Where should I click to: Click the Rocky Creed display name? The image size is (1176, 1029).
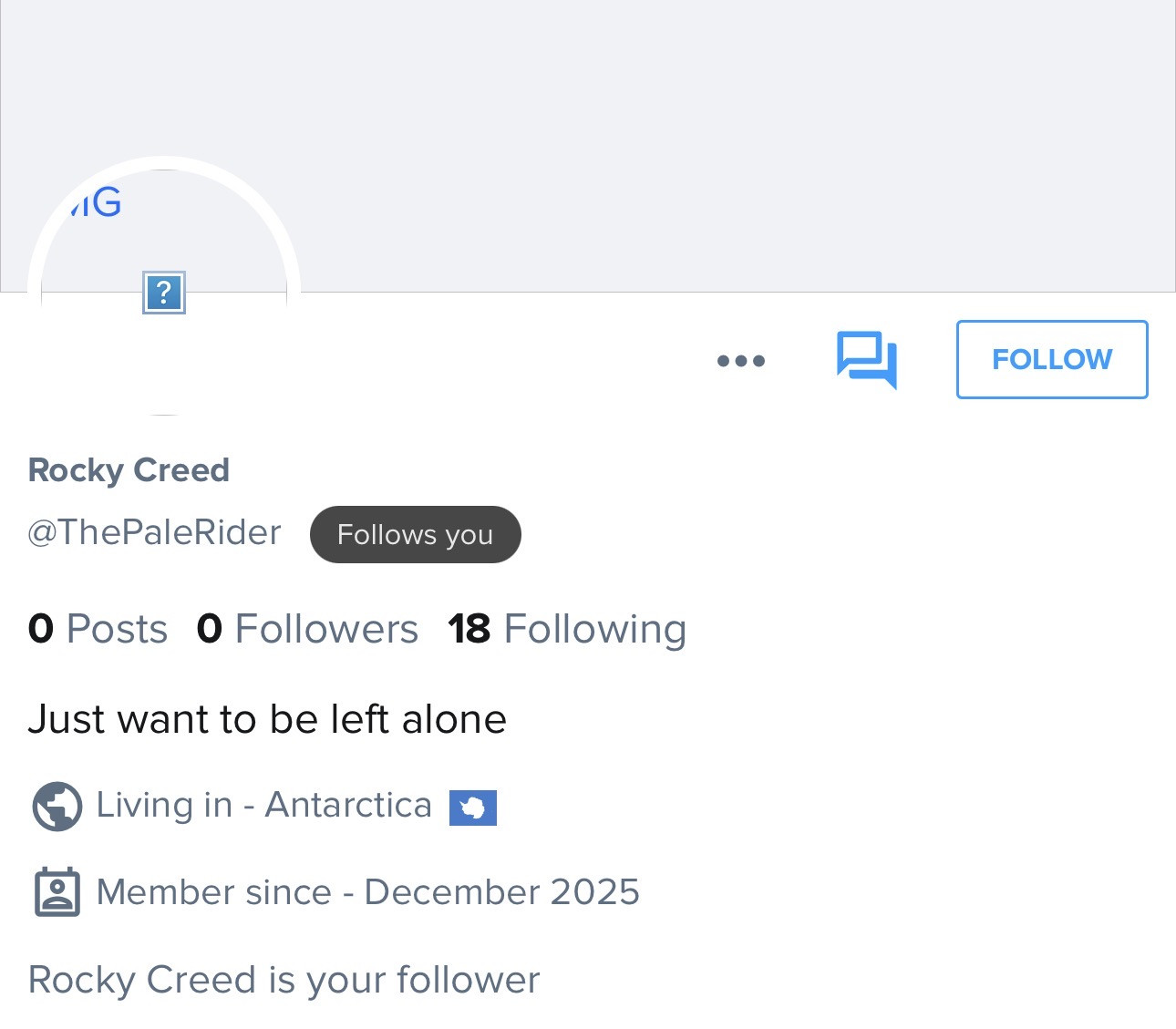click(129, 470)
